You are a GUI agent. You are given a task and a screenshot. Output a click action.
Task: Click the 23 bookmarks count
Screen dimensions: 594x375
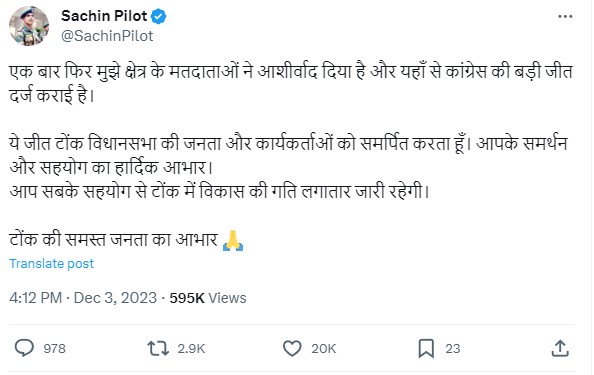(x=453, y=348)
